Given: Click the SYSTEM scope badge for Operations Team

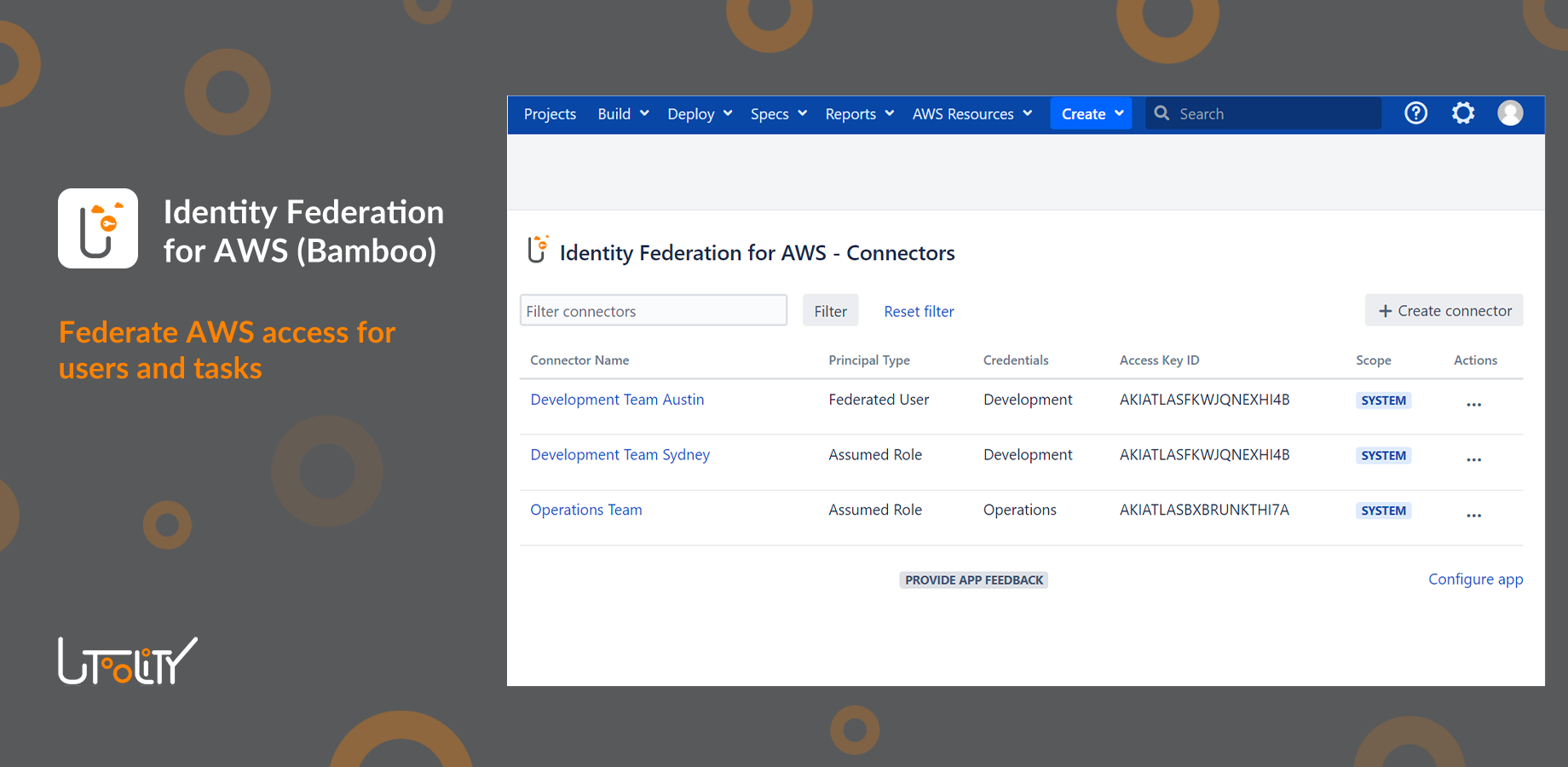Looking at the screenshot, I should click(1383, 510).
